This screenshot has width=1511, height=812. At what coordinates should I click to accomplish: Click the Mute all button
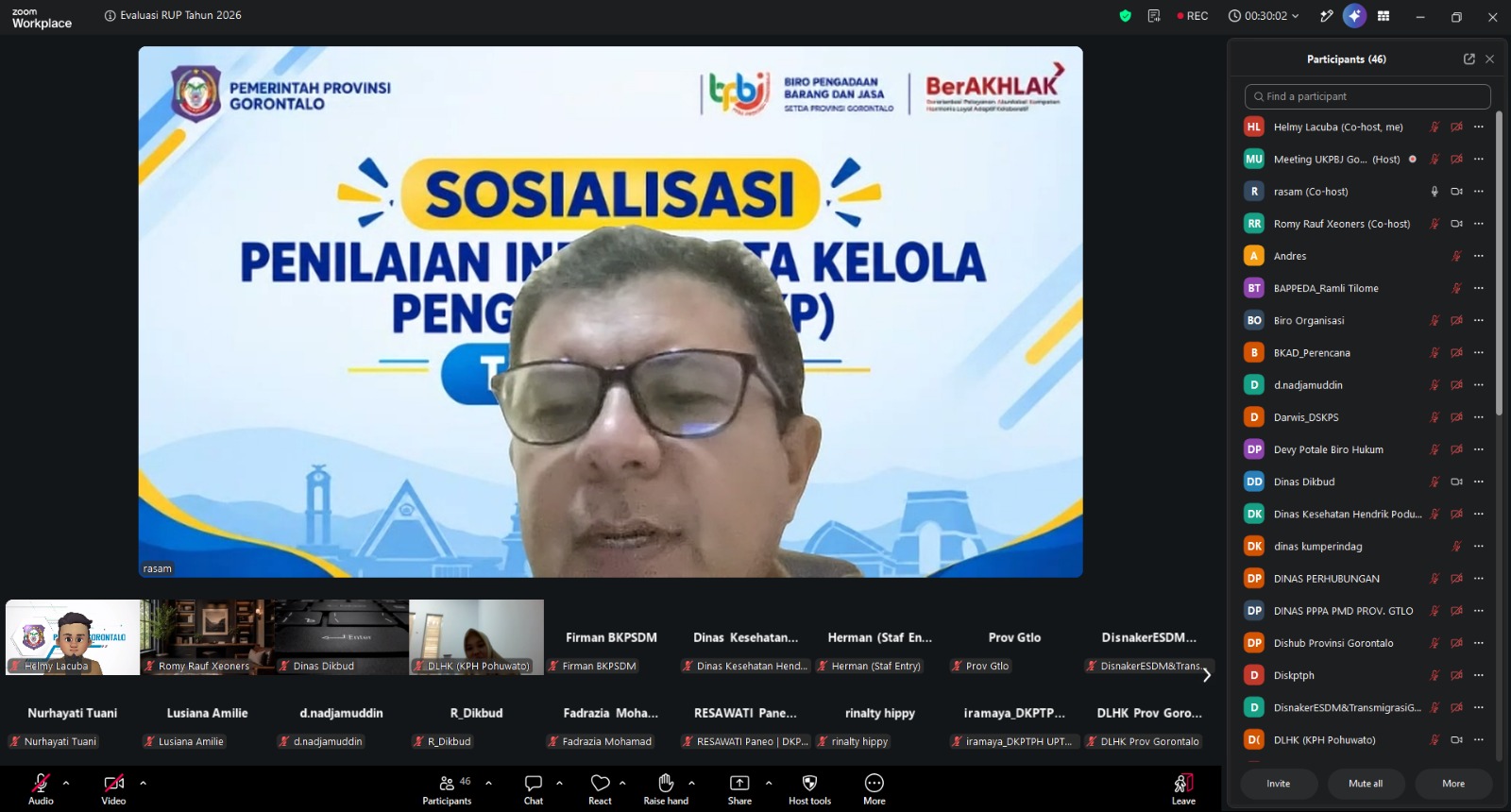pyautogui.click(x=1366, y=784)
